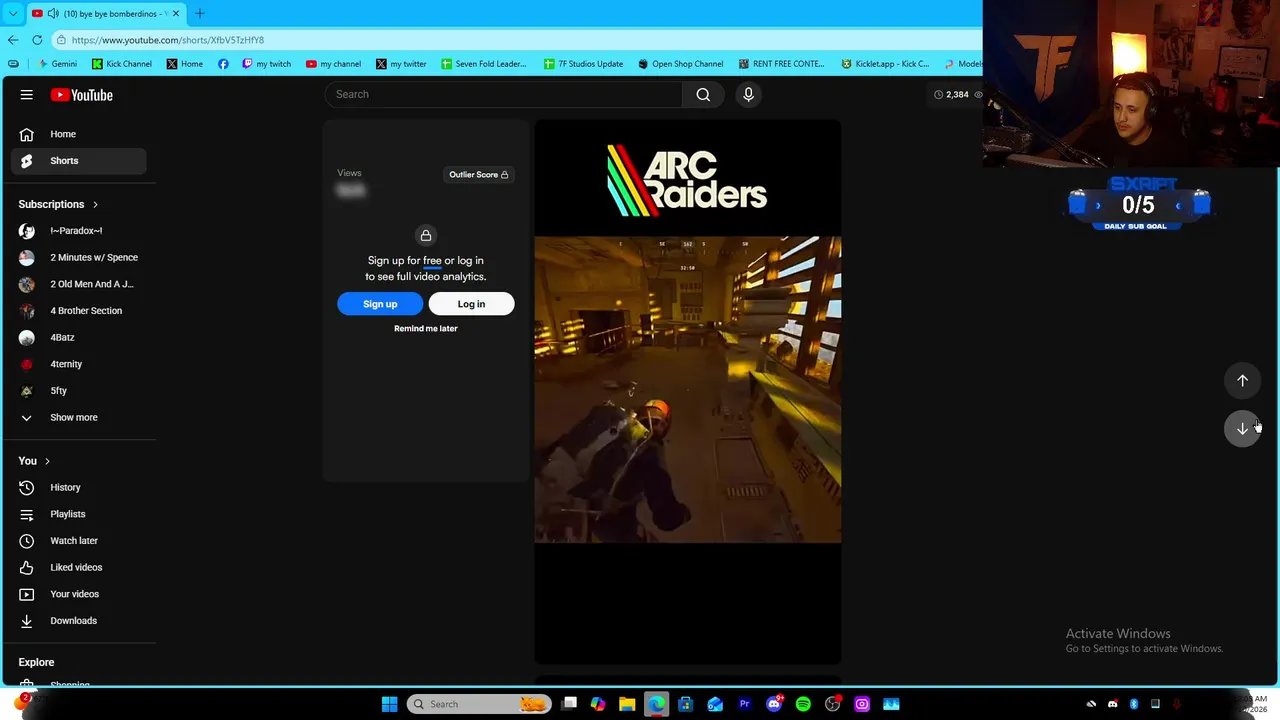Open a new browser tab
The height and width of the screenshot is (720, 1280).
click(x=199, y=13)
